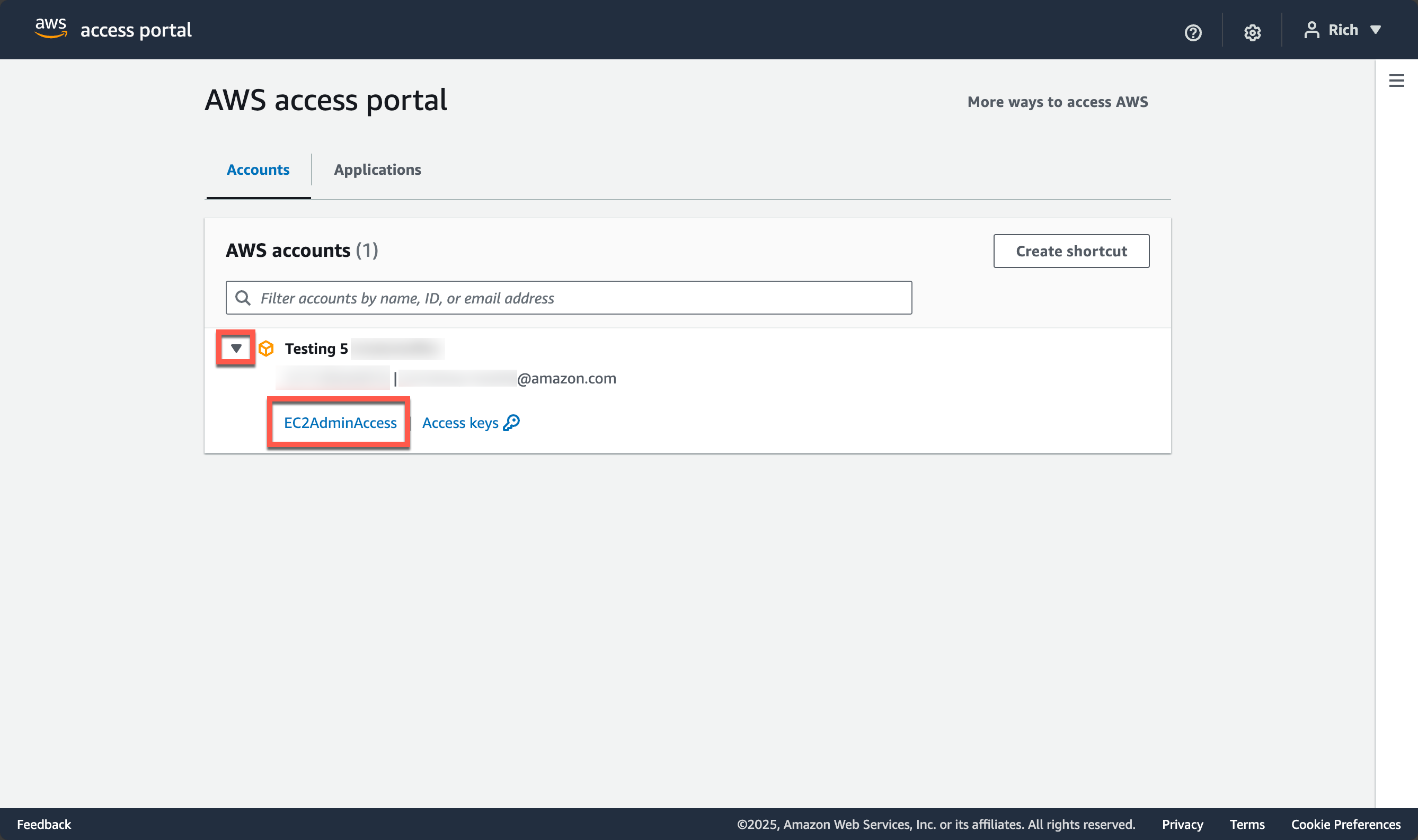Switch to the Applications tab
Viewport: 1418px width, 840px height.
(377, 169)
